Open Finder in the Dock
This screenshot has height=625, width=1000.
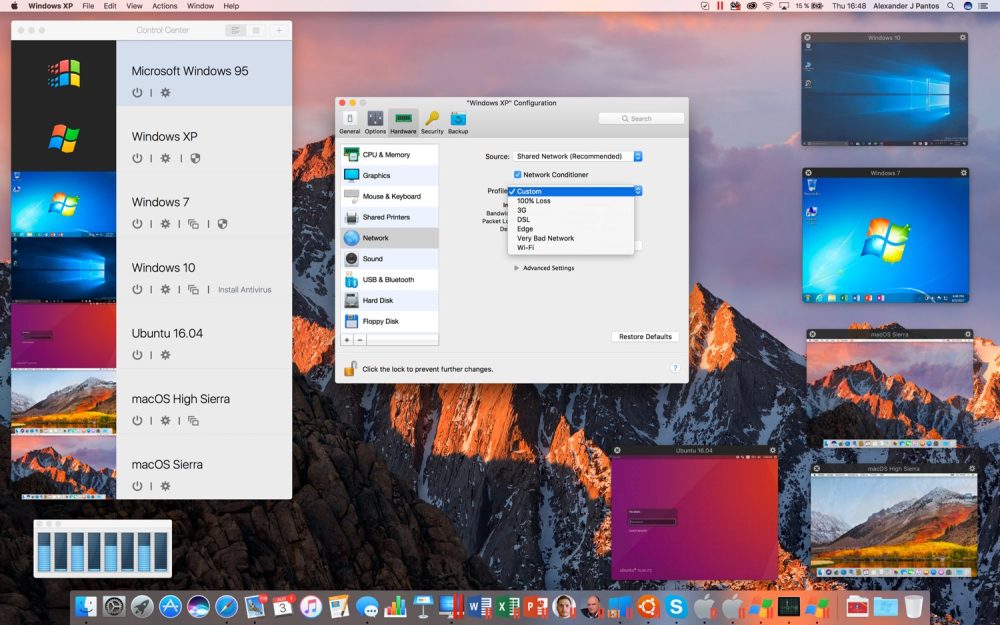pos(86,607)
